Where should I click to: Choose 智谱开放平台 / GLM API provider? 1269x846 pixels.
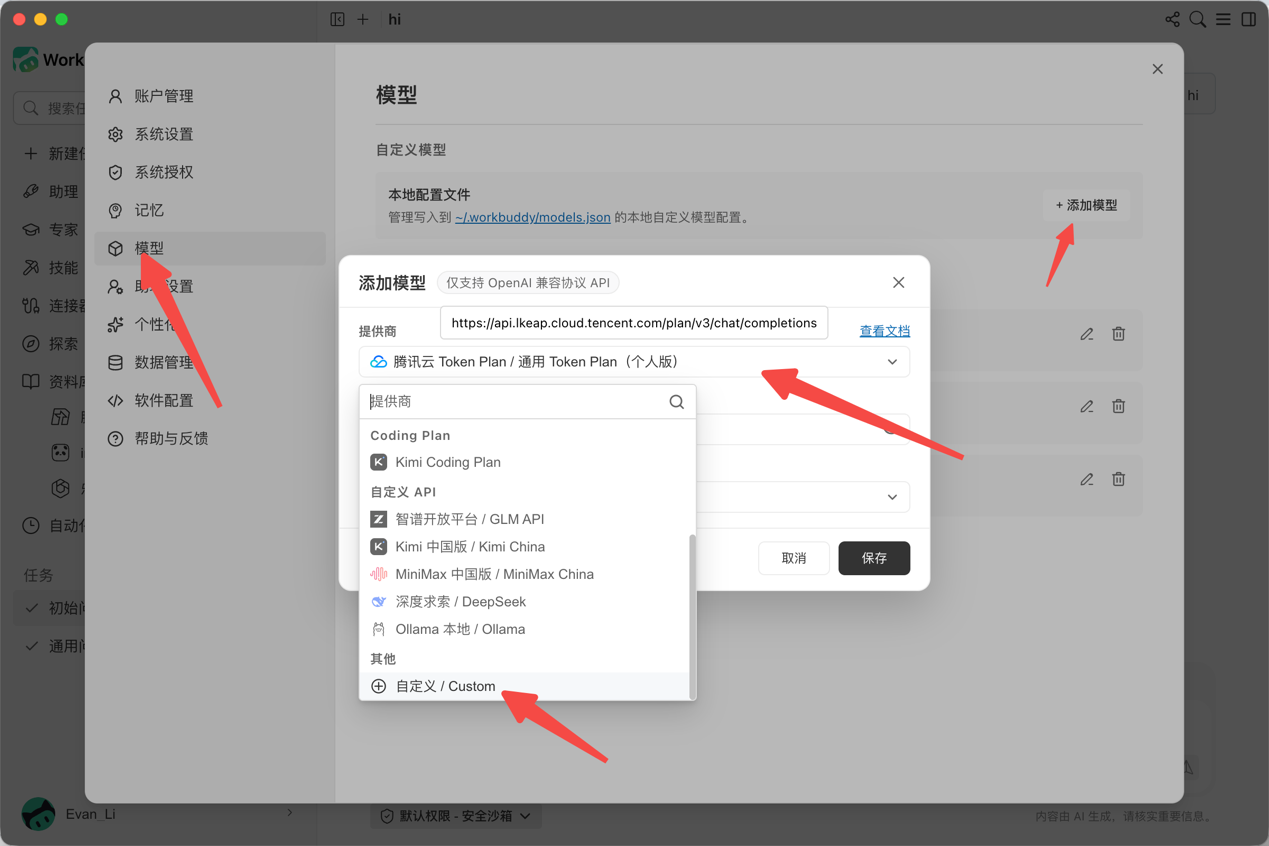(x=525, y=519)
